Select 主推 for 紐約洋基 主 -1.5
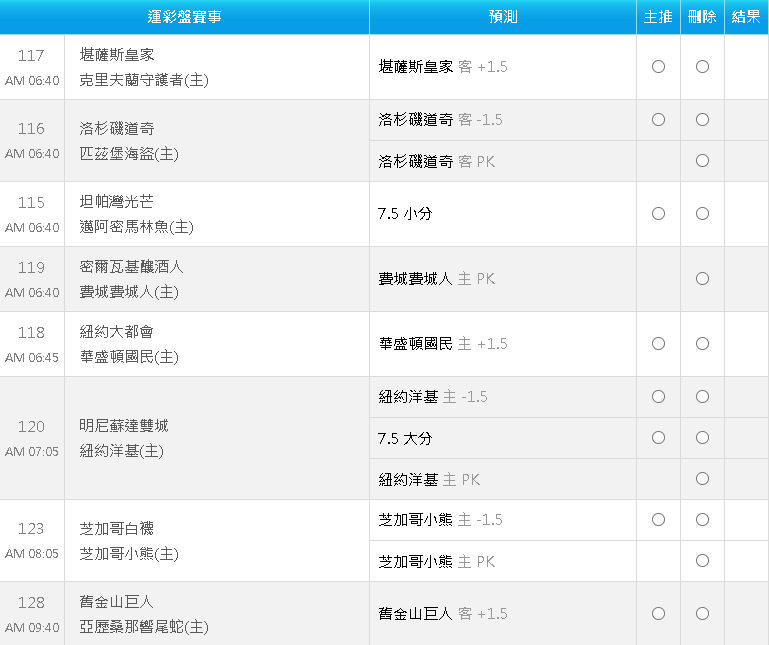 coord(658,396)
